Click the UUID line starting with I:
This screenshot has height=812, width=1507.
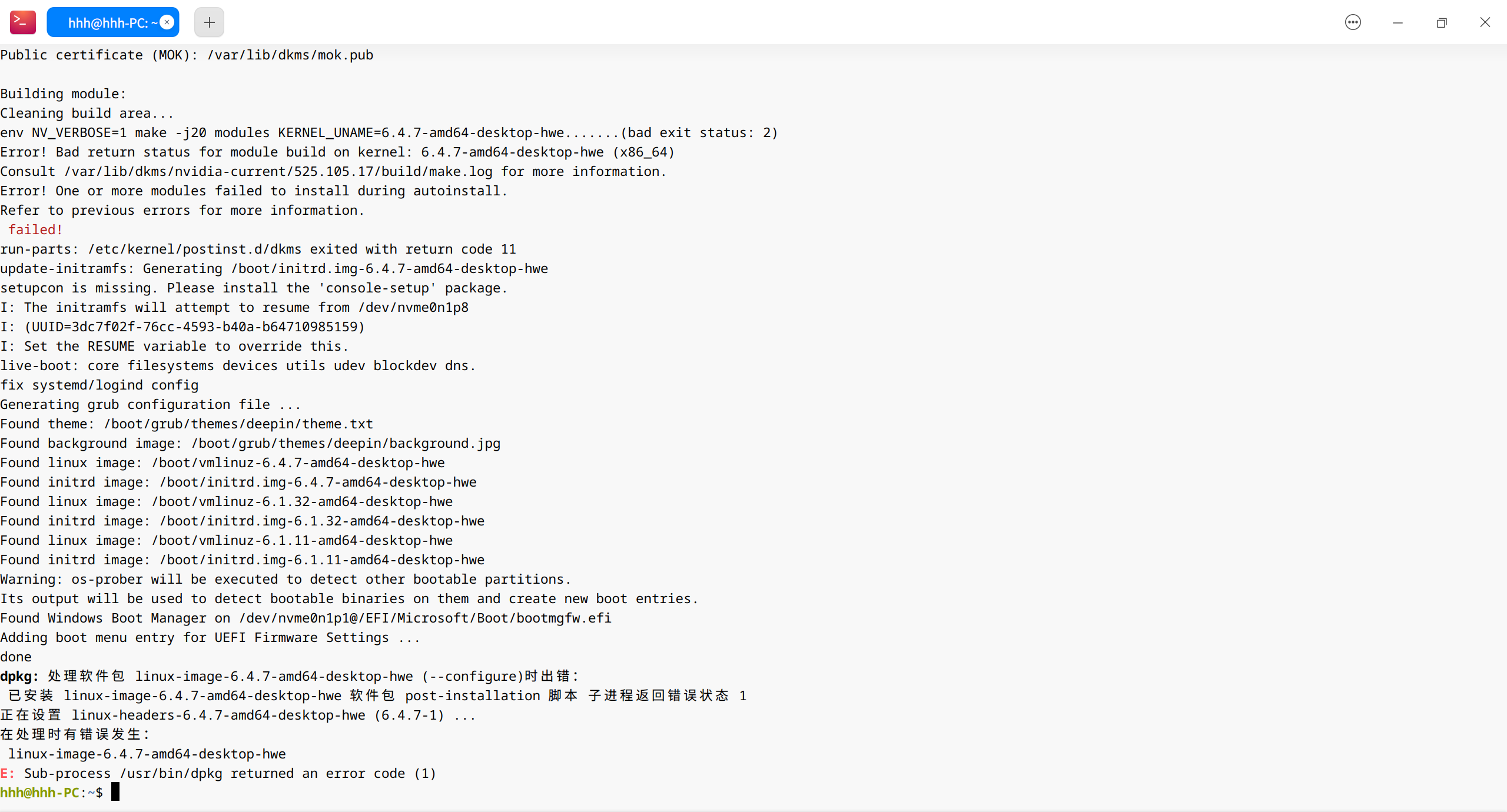pyautogui.click(x=182, y=327)
